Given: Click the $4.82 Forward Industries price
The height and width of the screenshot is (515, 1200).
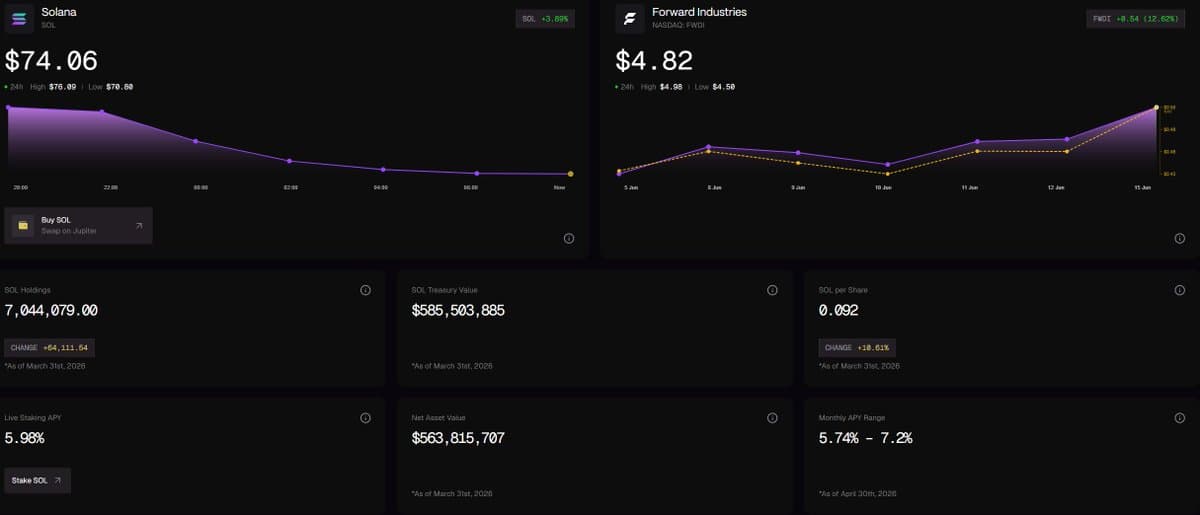Looking at the screenshot, I should [x=654, y=61].
